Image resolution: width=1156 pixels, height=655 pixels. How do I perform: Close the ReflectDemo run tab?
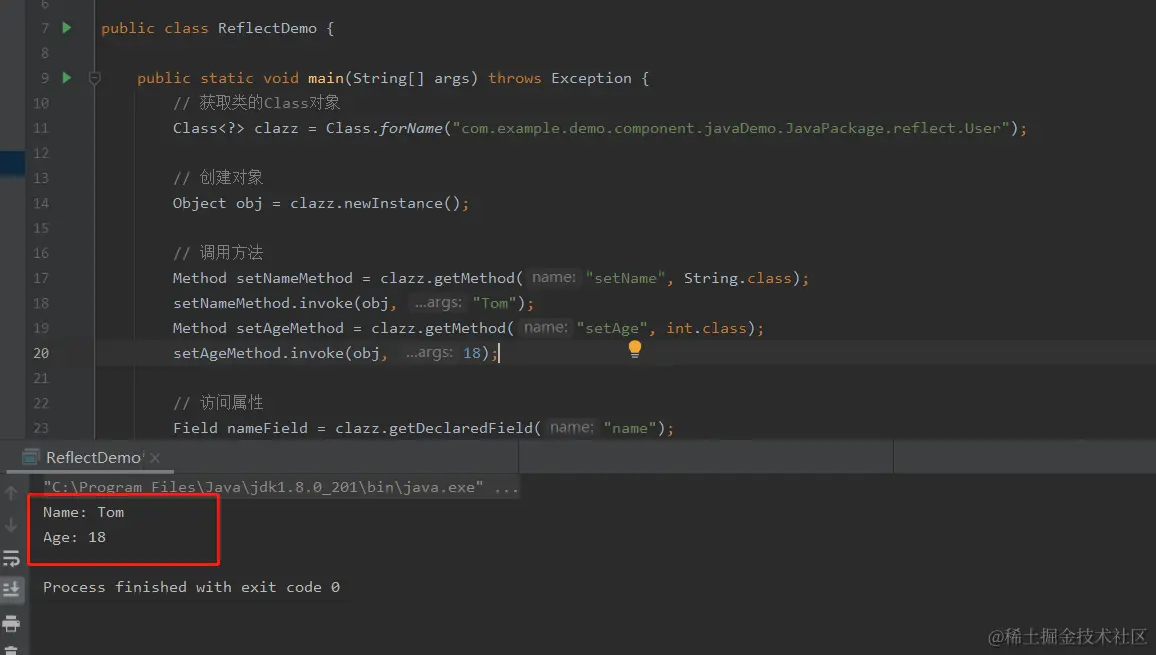tap(155, 457)
